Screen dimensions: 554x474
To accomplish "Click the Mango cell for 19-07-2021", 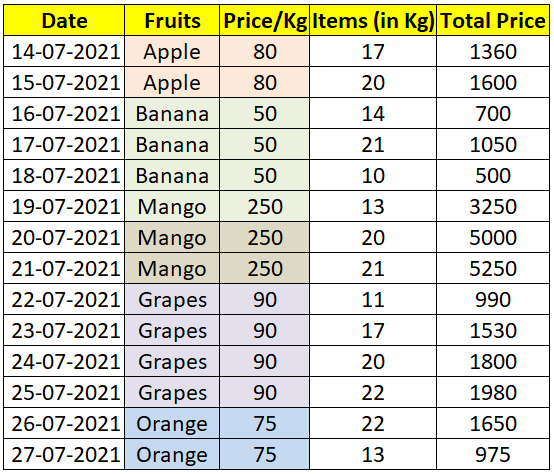I will tap(172, 207).
